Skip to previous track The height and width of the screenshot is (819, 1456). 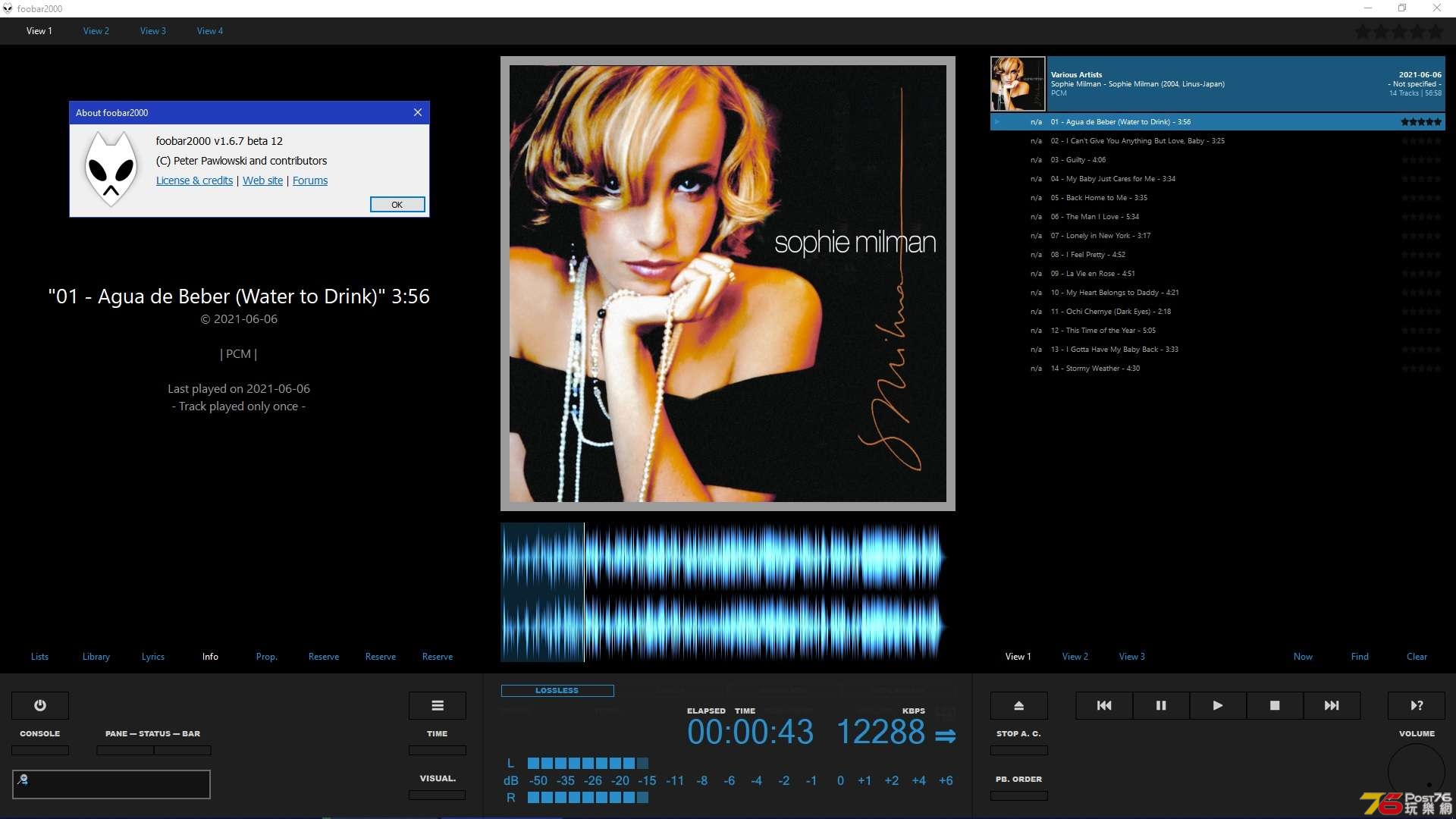click(1104, 705)
